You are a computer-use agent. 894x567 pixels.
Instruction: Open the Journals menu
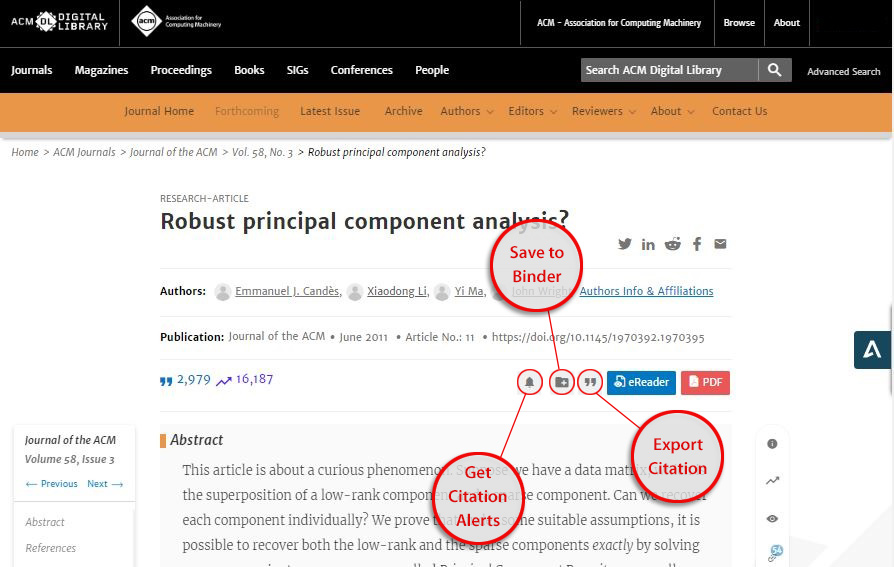[31, 70]
